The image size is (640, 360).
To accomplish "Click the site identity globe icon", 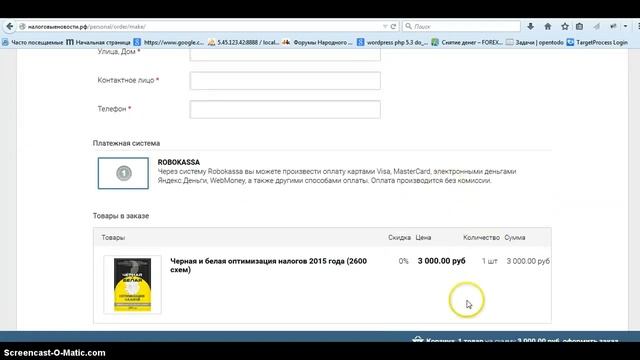I will pos(22,27).
